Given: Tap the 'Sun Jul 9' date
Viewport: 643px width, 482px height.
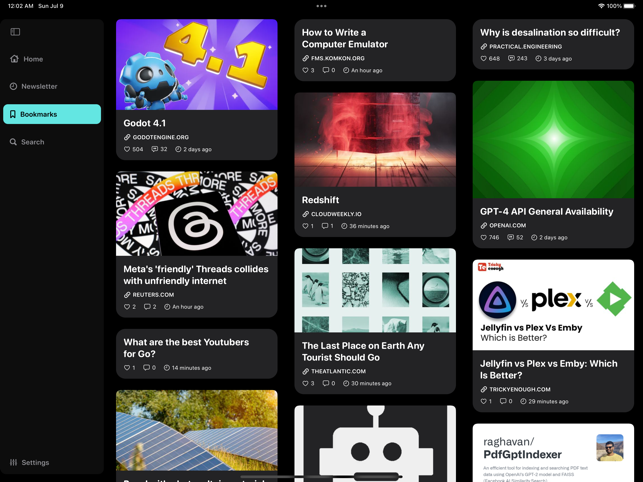Looking at the screenshot, I should click(51, 6).
